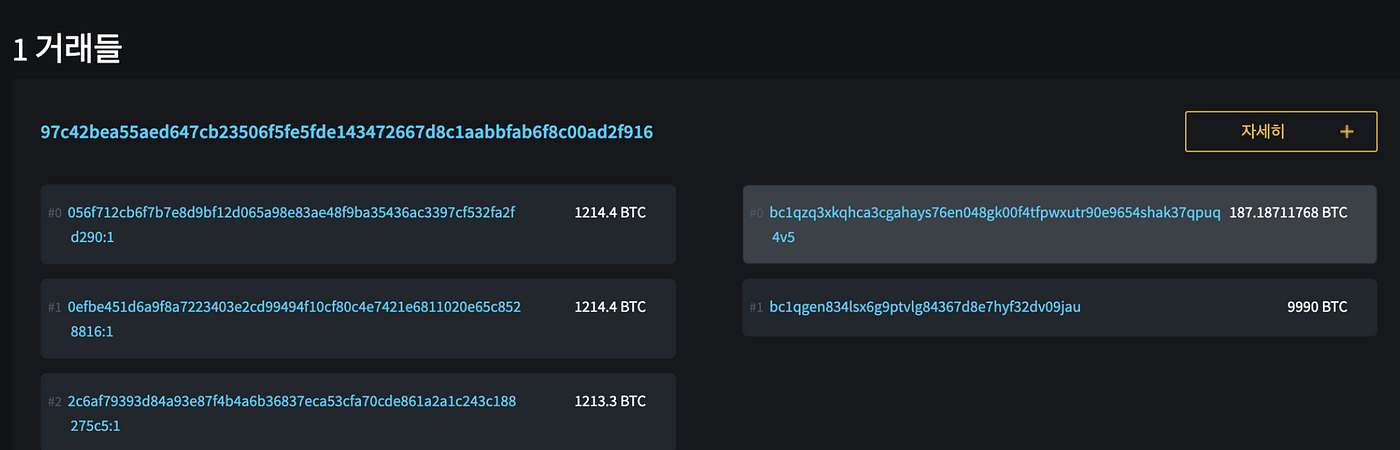The height and width of the screenshot is (450, 1400).
Task: Click the #2 index label of third input
Action: coord(55,401)
